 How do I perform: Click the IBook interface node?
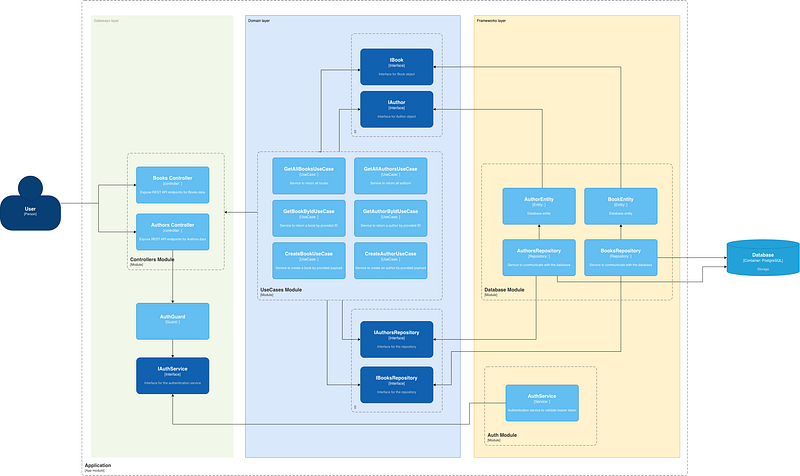coord(396,67)
